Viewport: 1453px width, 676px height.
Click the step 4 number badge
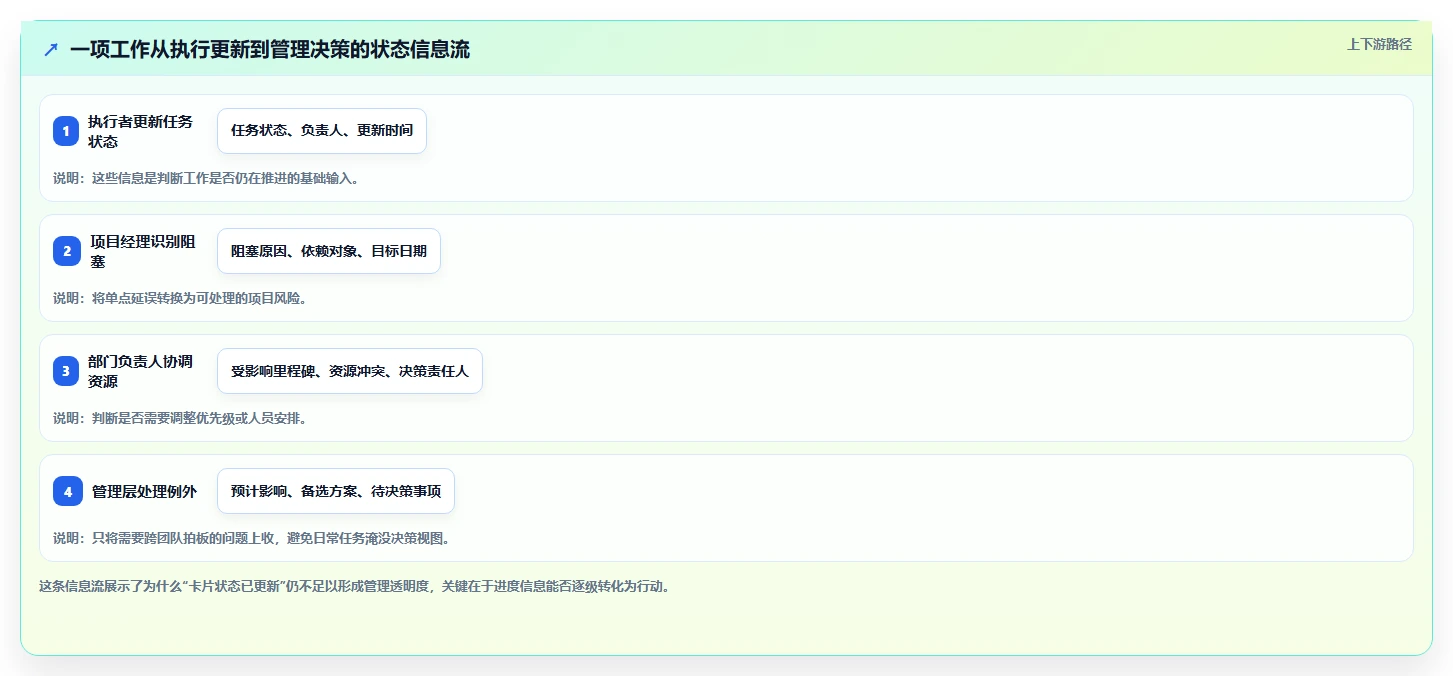point(66,491)
